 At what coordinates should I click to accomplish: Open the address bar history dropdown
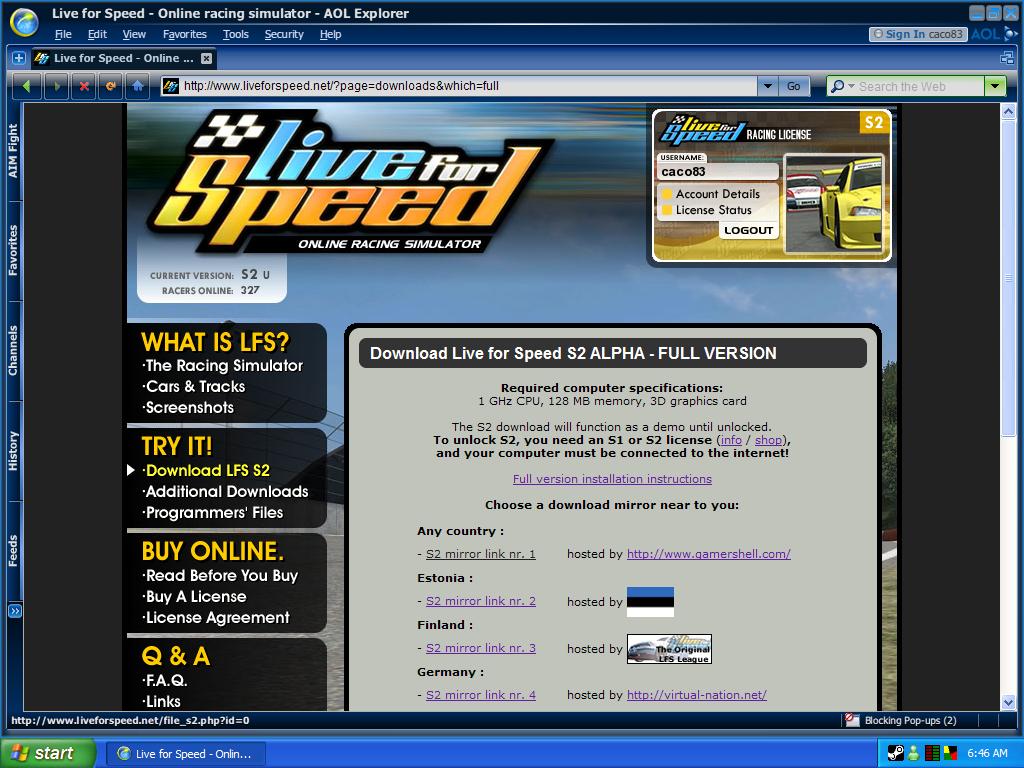767,86
